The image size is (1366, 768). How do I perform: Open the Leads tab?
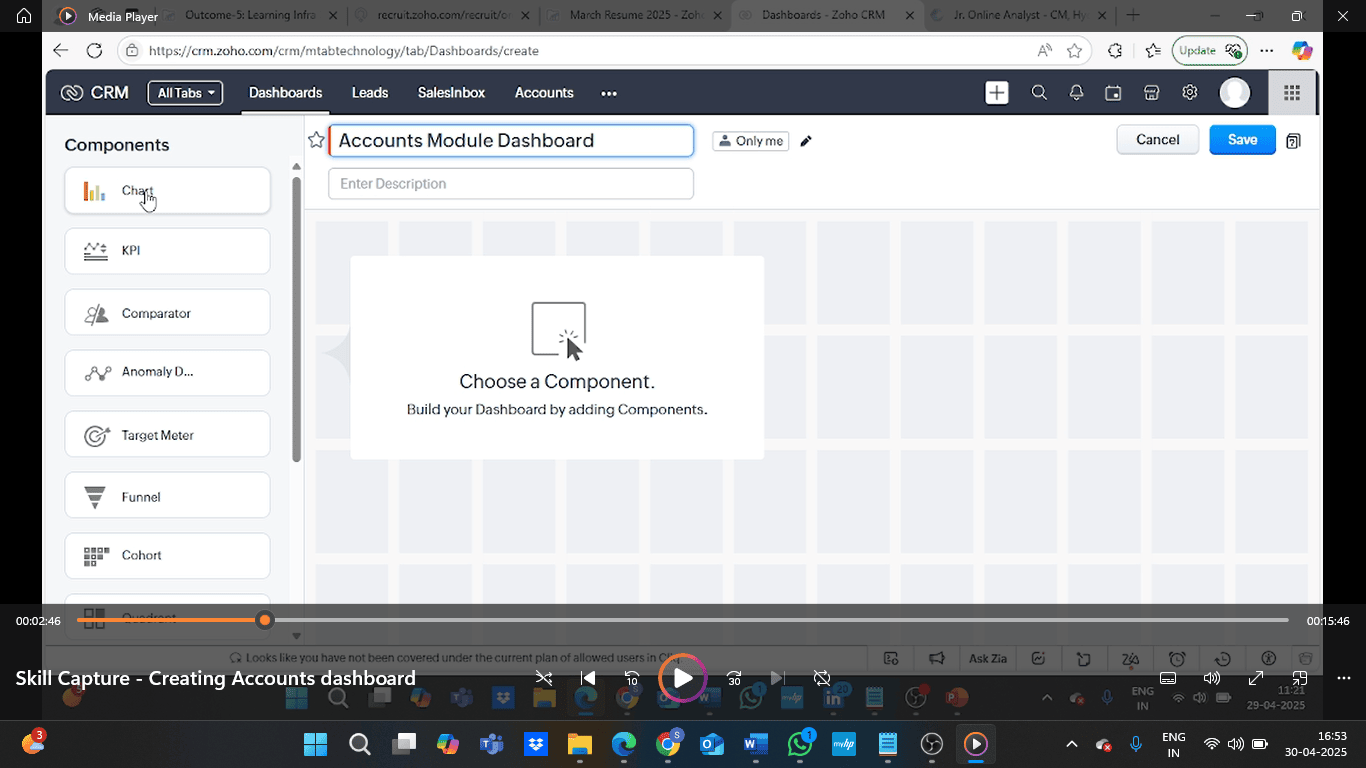point(370,93)
